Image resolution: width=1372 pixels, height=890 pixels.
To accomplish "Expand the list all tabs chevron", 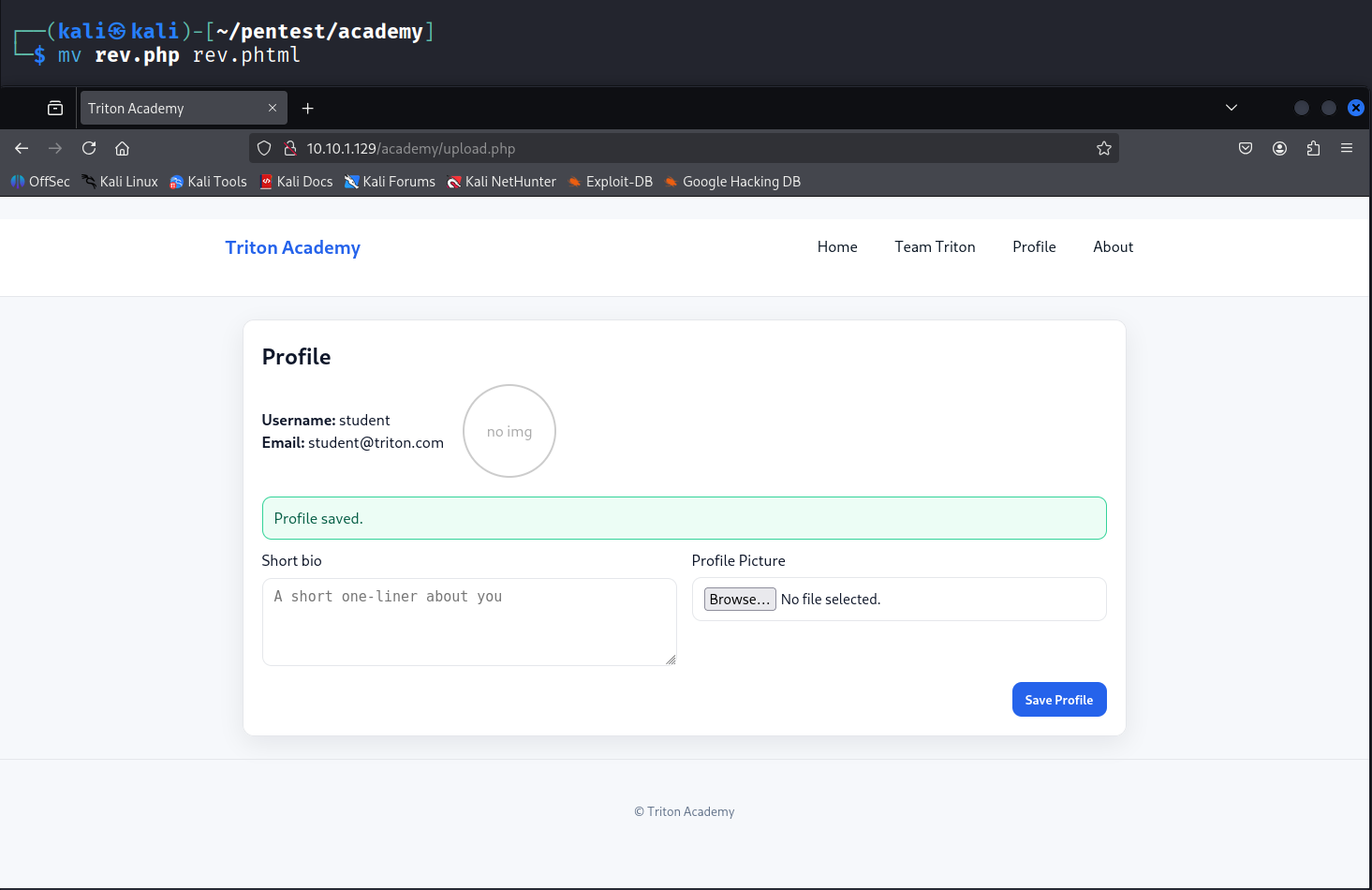I will click(x=1232, y=108).
